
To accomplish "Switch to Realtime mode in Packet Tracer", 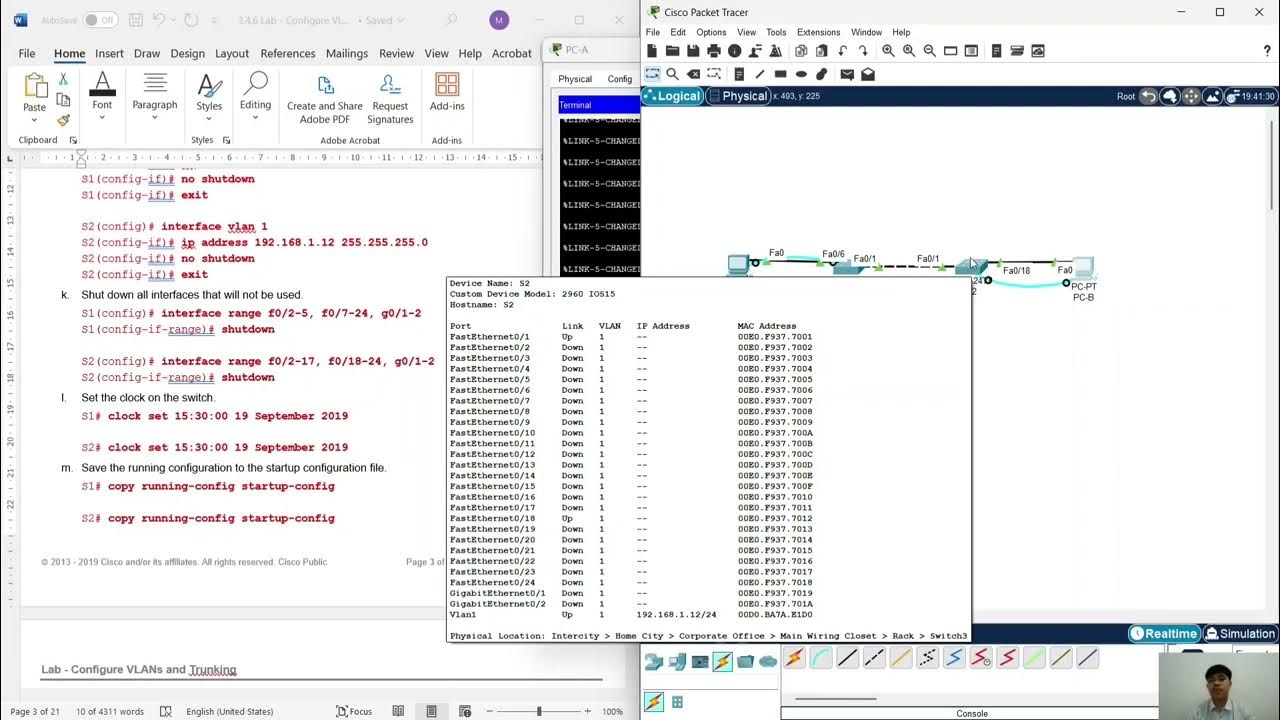I will tap(1164, 633).
